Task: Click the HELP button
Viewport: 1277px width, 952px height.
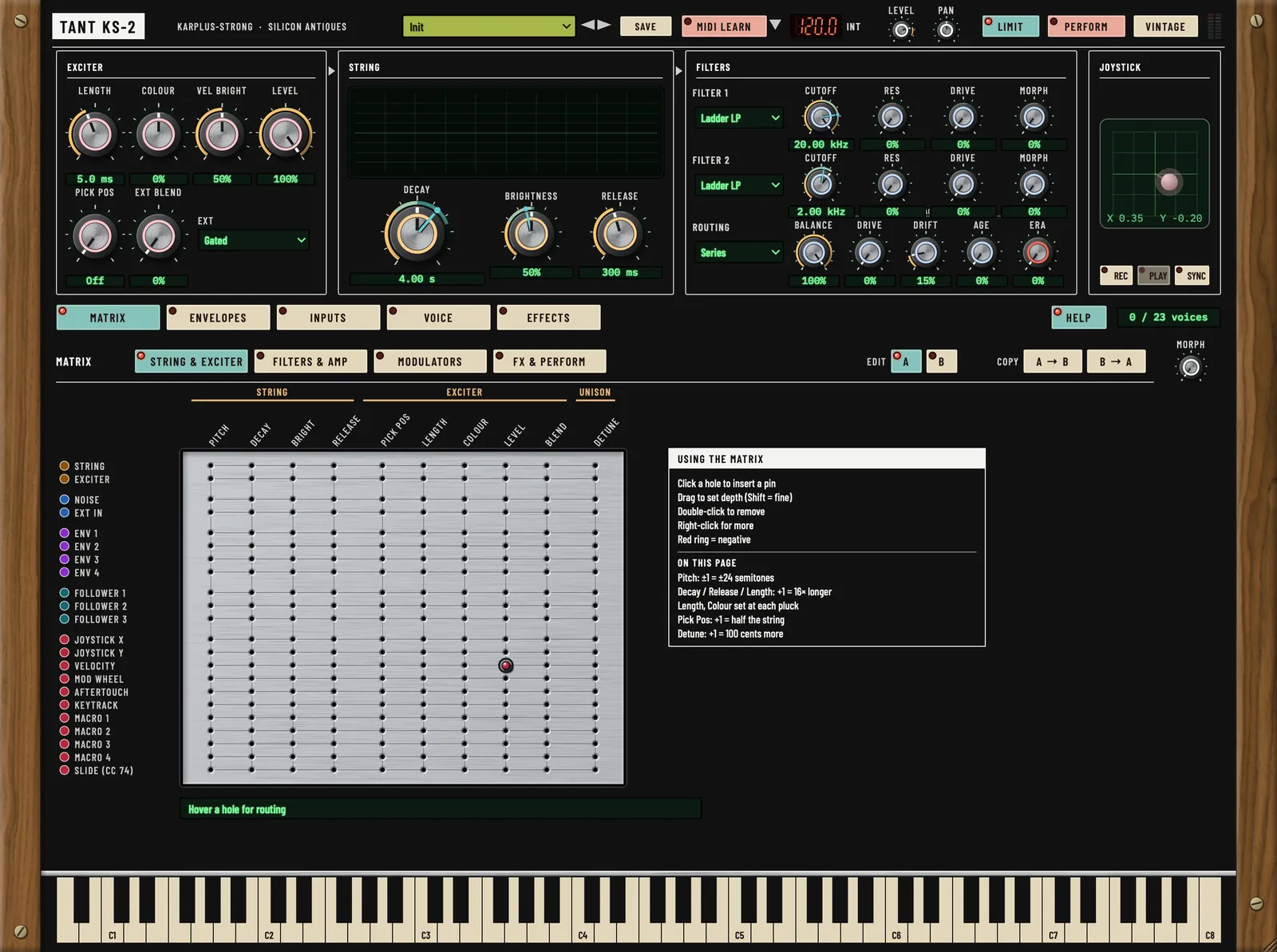Action: click(1078, 318)
